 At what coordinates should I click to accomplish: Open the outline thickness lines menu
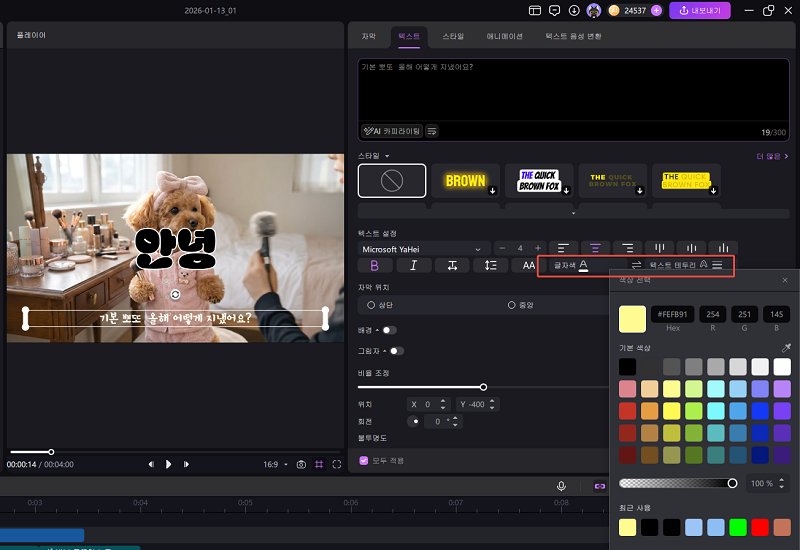click(717, 265)
